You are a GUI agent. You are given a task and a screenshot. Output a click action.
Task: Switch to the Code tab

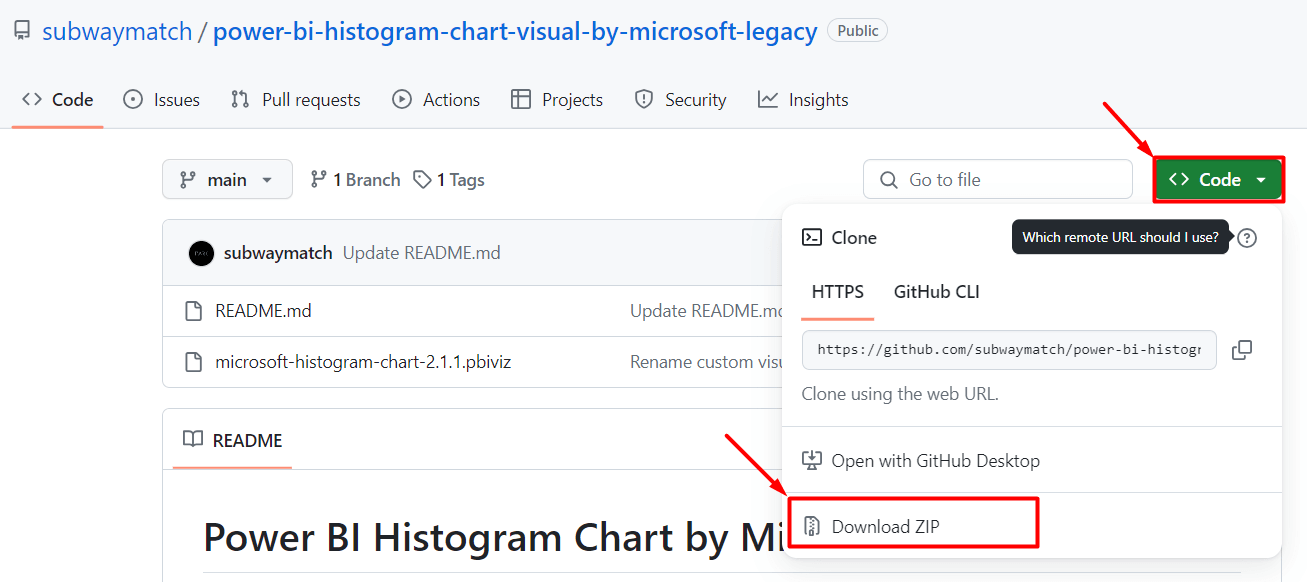pyautogui.click(x=58, y=100)
